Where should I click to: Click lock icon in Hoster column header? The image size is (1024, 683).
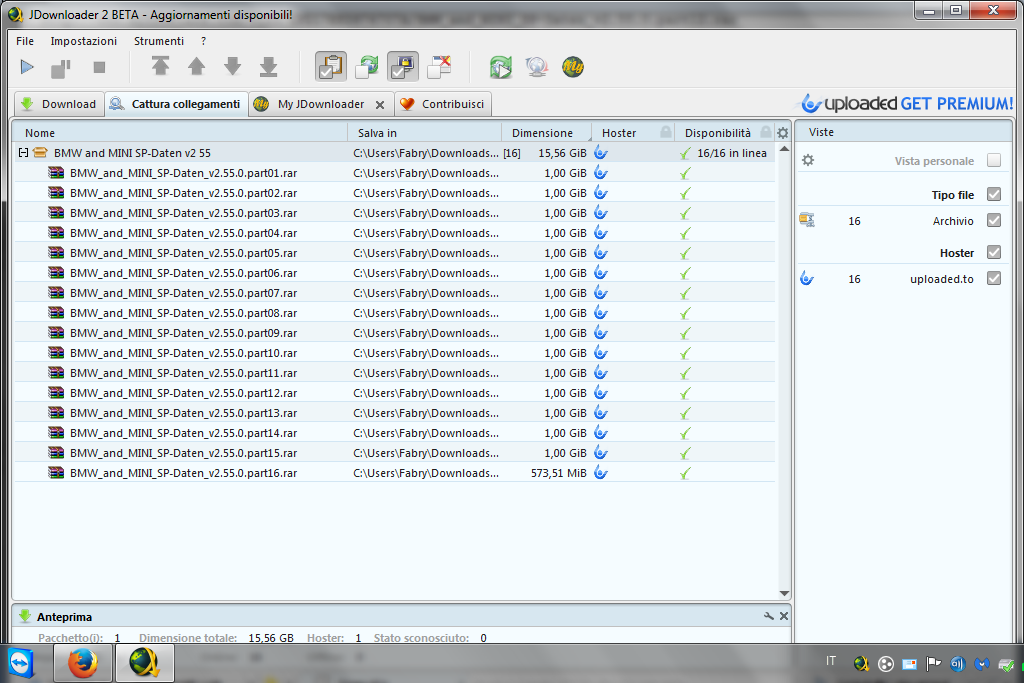tap(665, 133)
